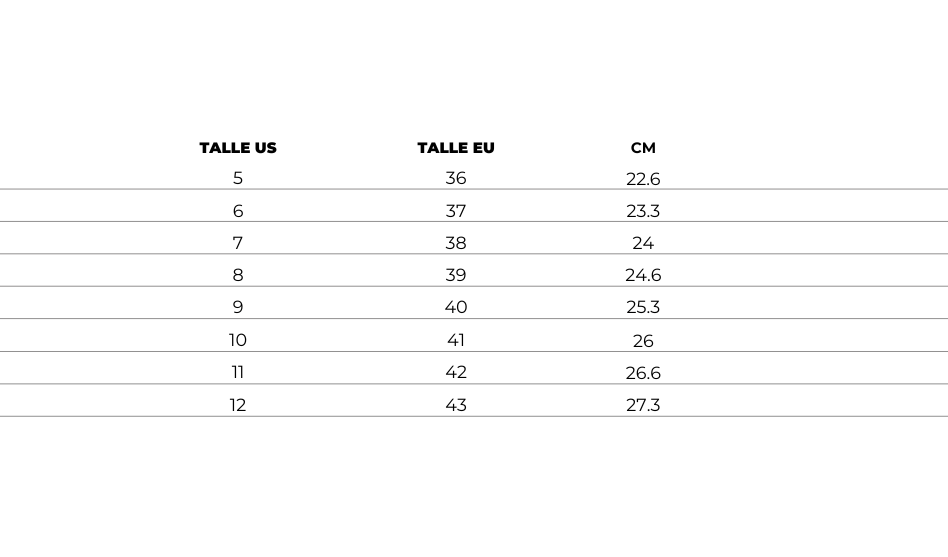948x557 pixels.
Task: Click the 27.3 cm value
Action: tap(643, 405)
